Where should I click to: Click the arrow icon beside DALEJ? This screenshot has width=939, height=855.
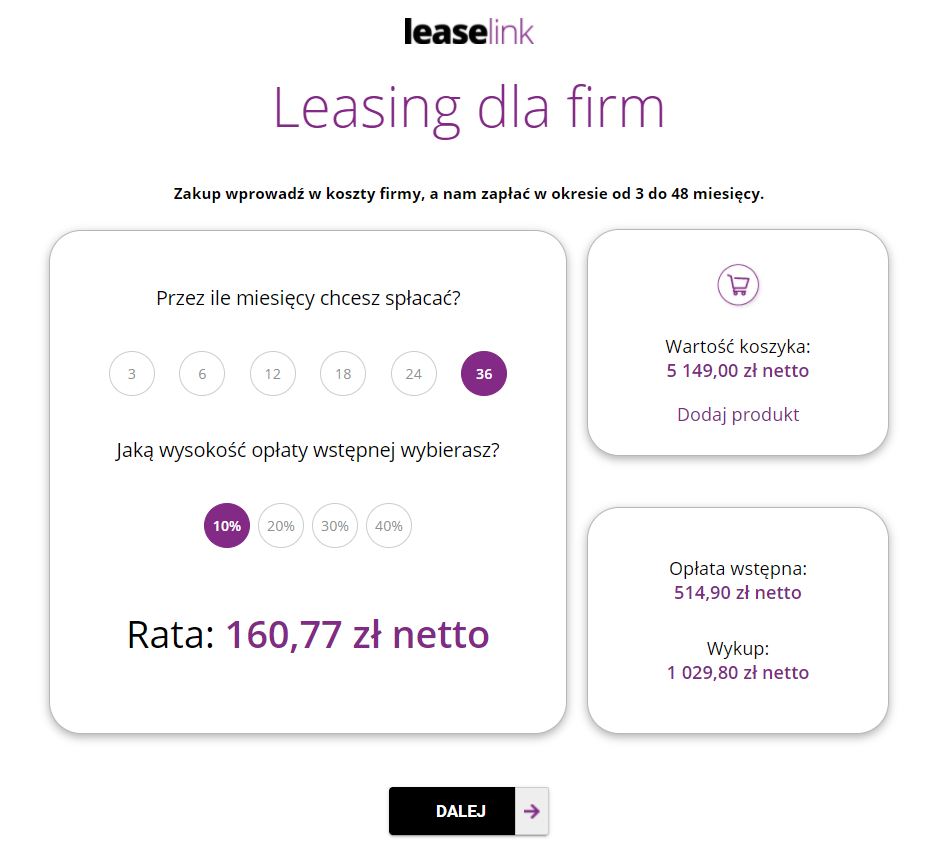coord(532,811)
